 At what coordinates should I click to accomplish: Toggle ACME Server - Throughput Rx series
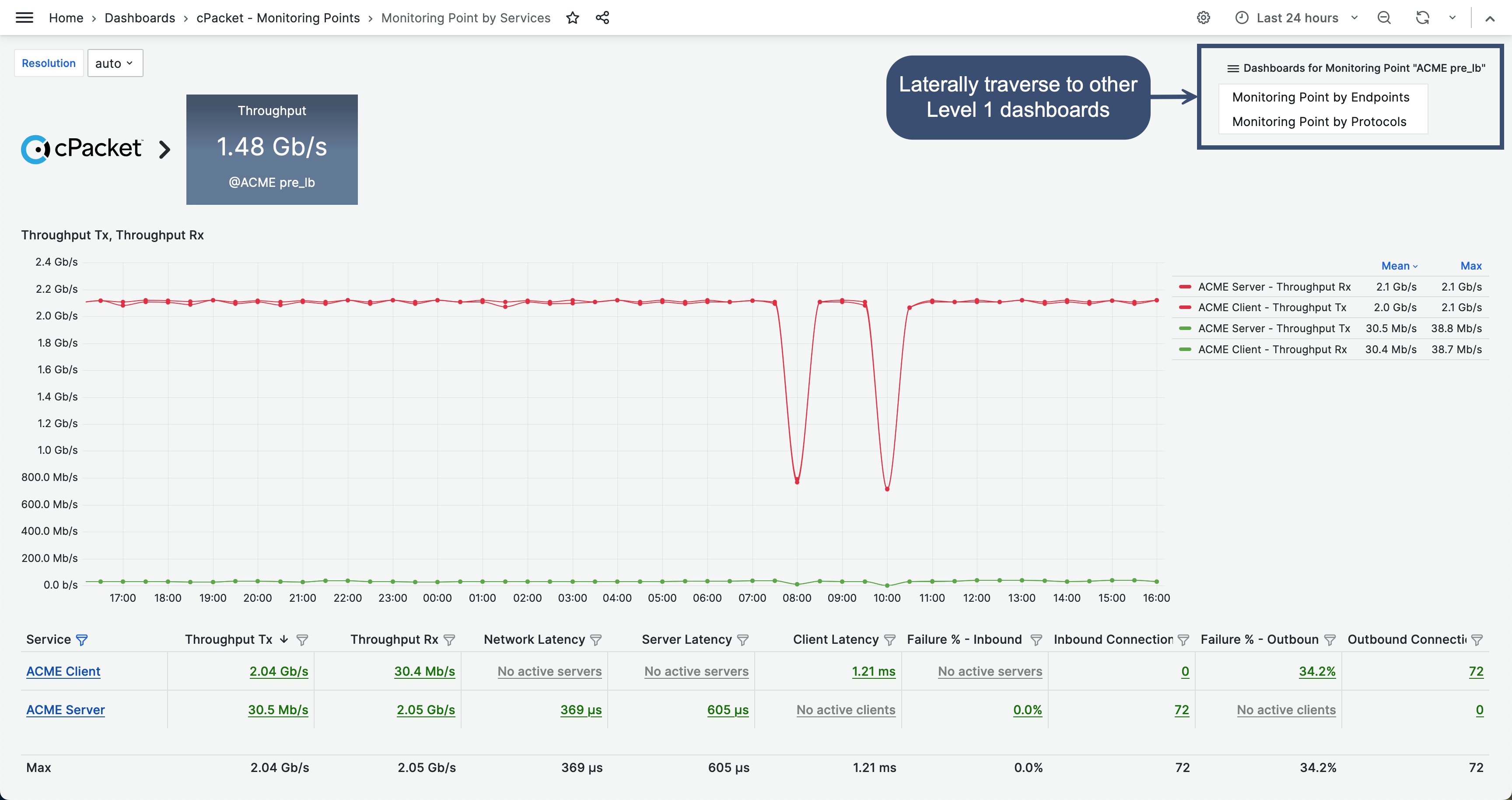[x=1274, y=286]
